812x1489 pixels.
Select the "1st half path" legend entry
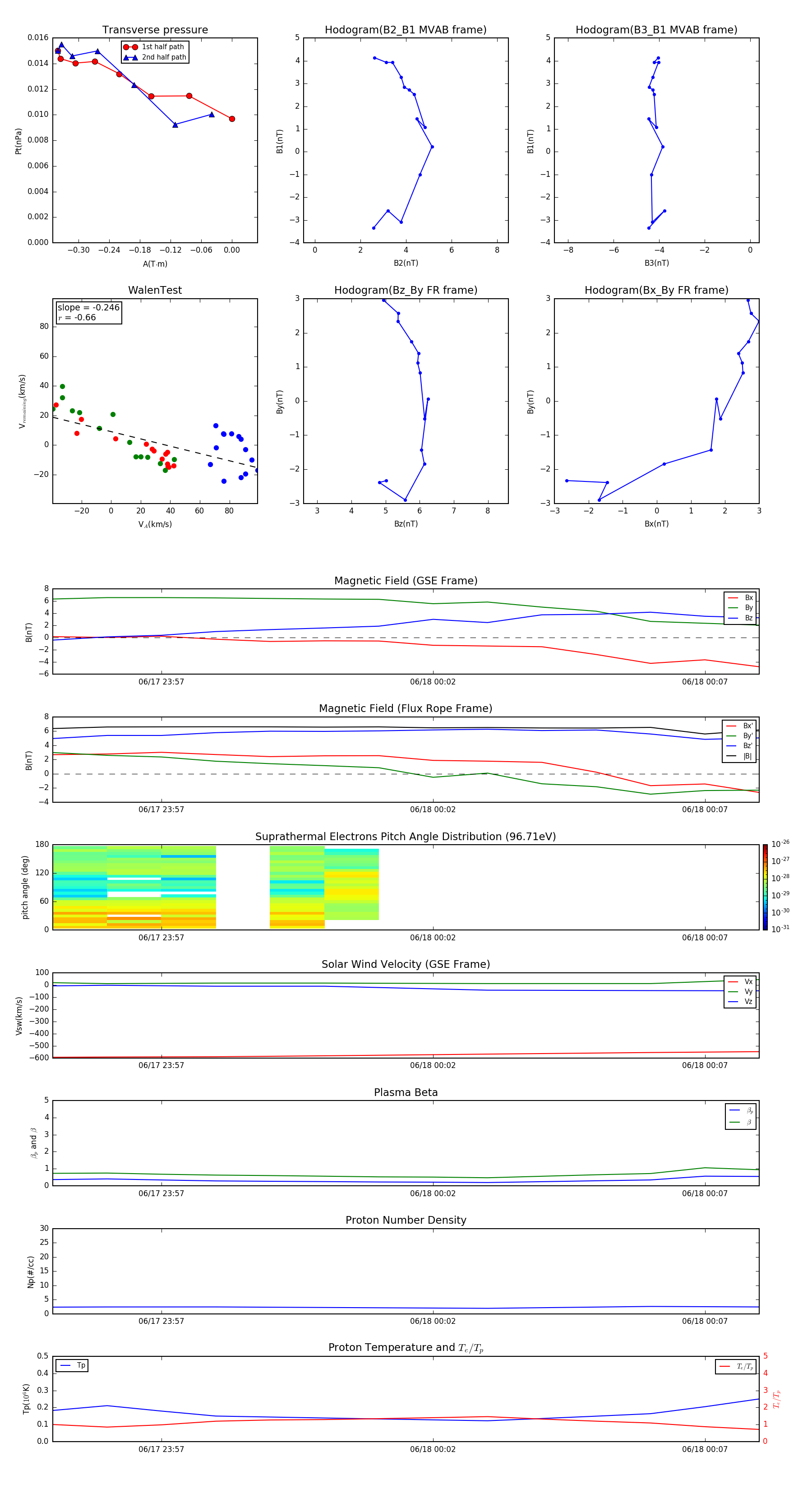point(154,47)
